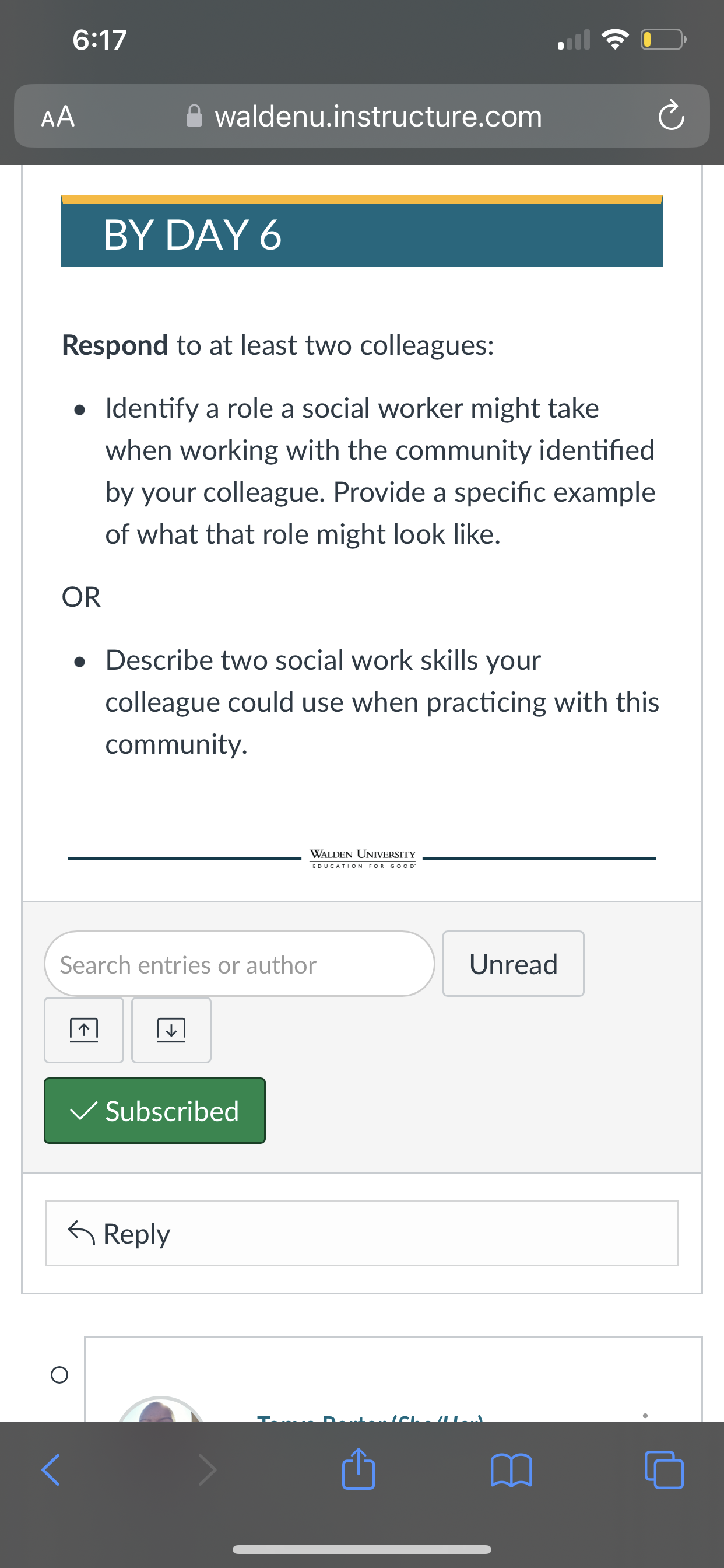Mark the first post as read/unread via circle
Image resolution: width=724 pixels, height=1568 pixels.
pyautogui.click(x=59, y=1374)
